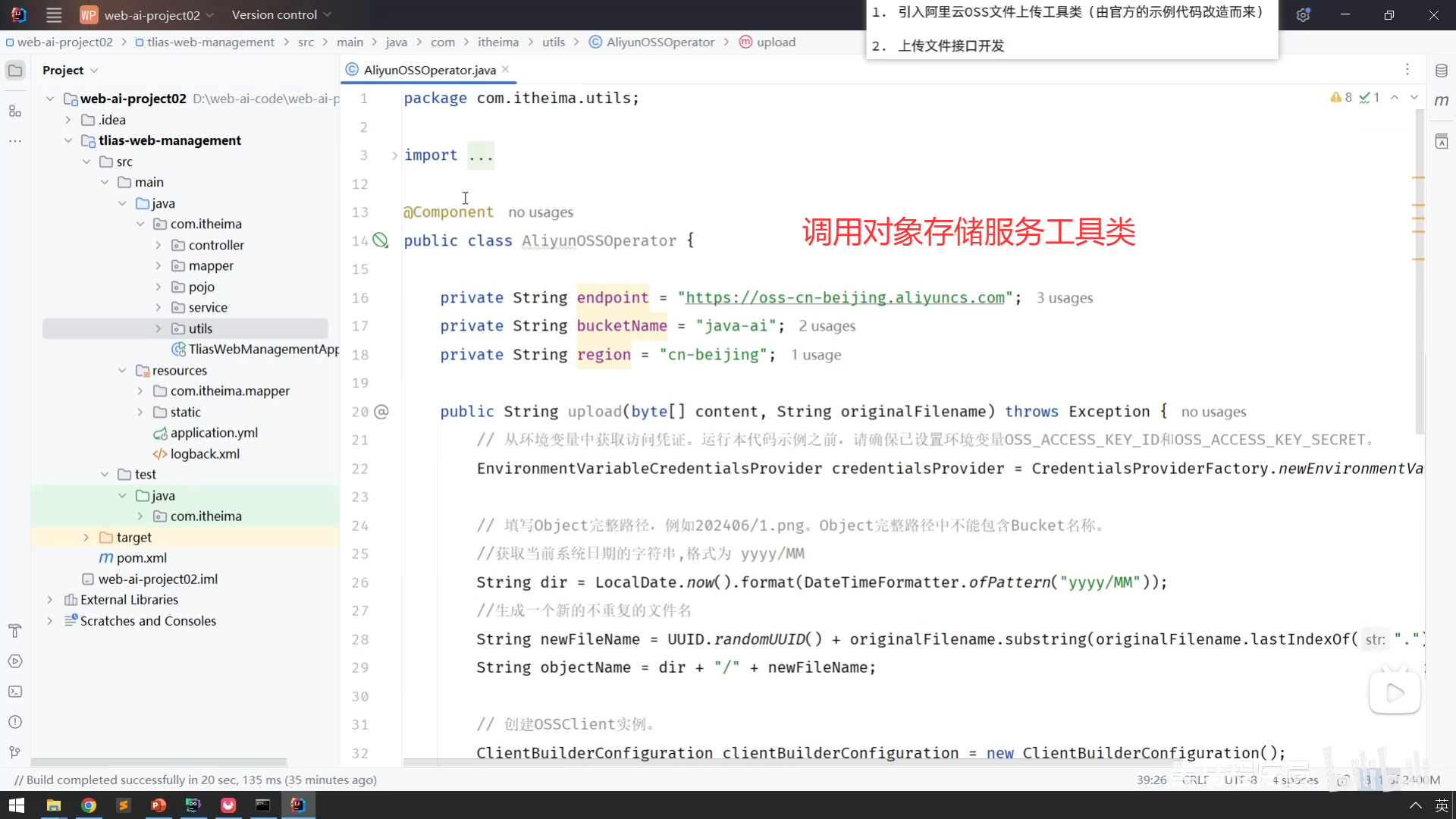Image resolution: width=1456 pixels, height=819 pixels.
Task: Open the Services tool window icon
Action: click(14, 661)
